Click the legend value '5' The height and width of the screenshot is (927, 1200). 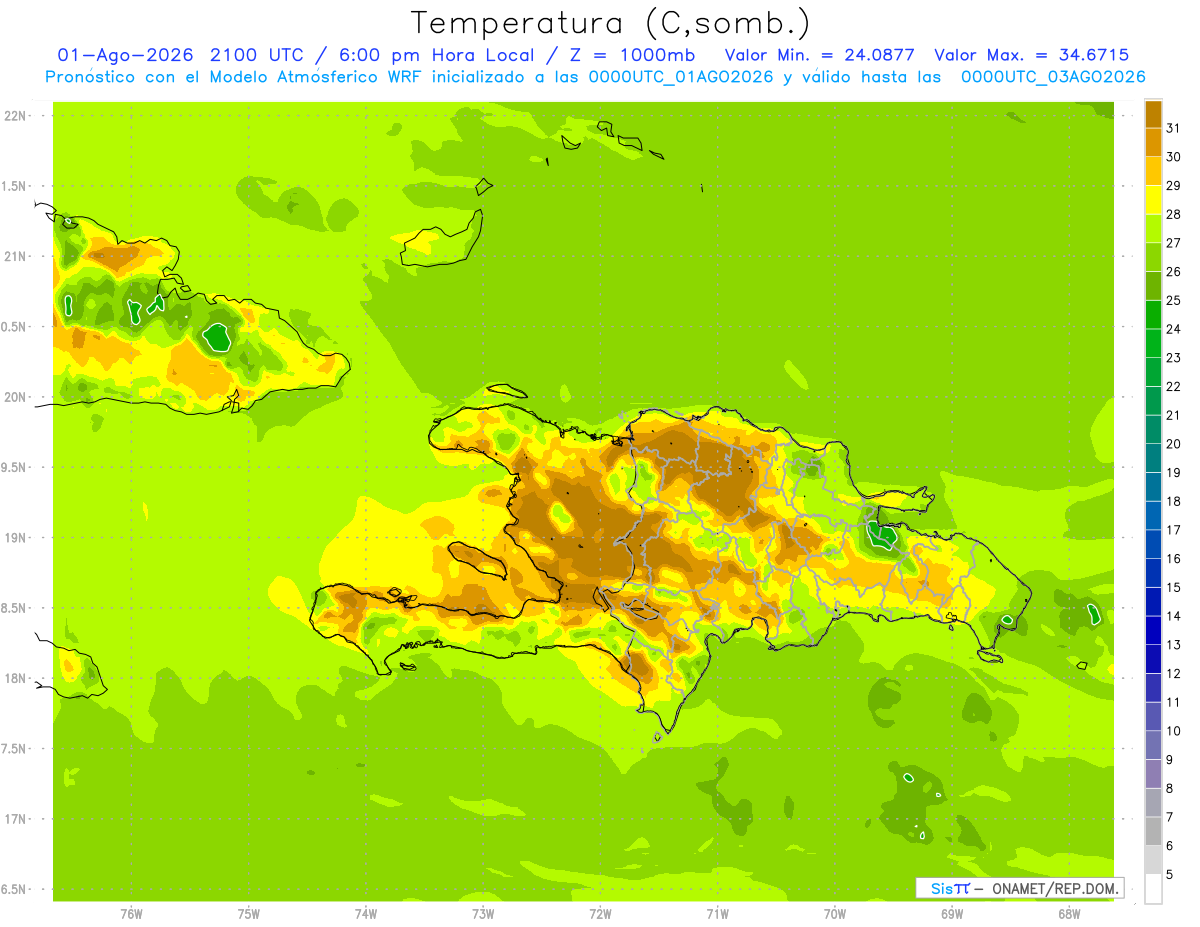[x=1170, y=874]
